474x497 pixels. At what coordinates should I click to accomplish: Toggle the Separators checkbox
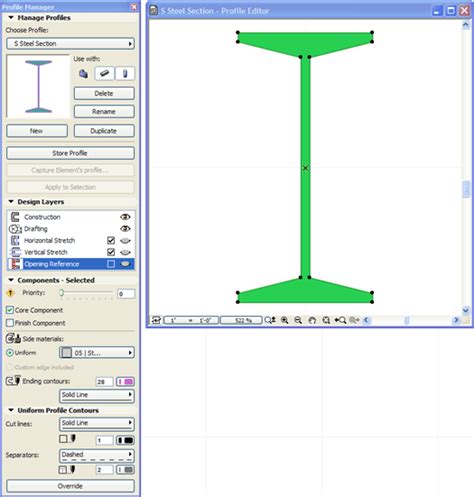click(63, 470)
